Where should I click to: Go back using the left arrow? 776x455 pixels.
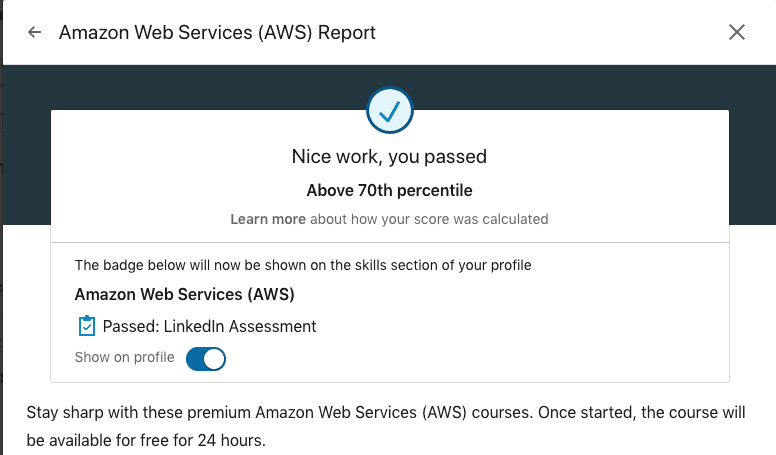point(35,32)
